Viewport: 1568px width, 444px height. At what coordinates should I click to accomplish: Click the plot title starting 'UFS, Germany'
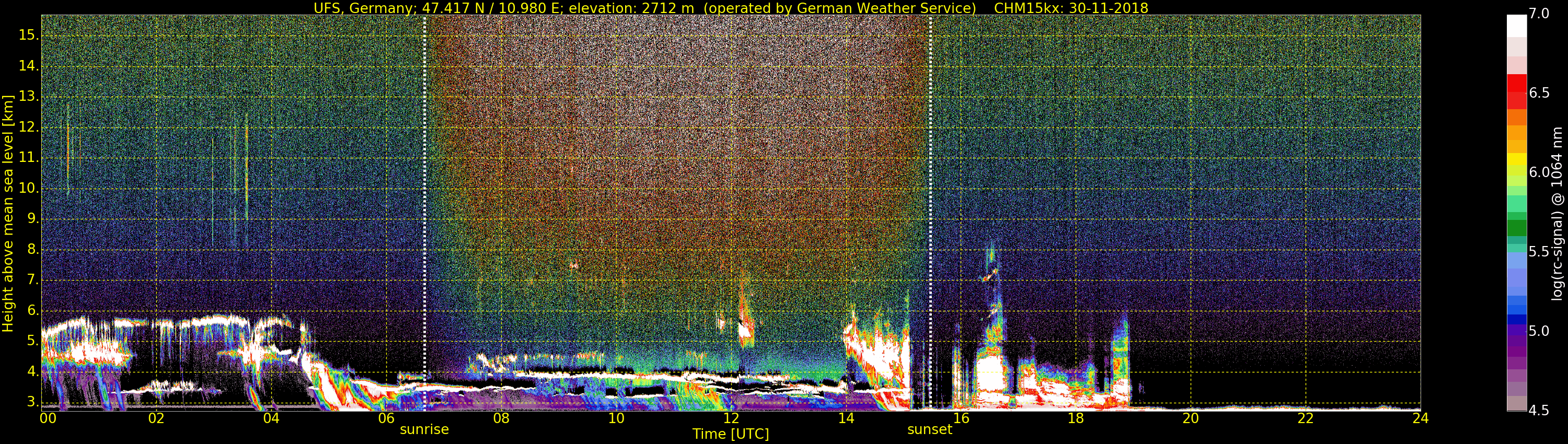point(731,8)
